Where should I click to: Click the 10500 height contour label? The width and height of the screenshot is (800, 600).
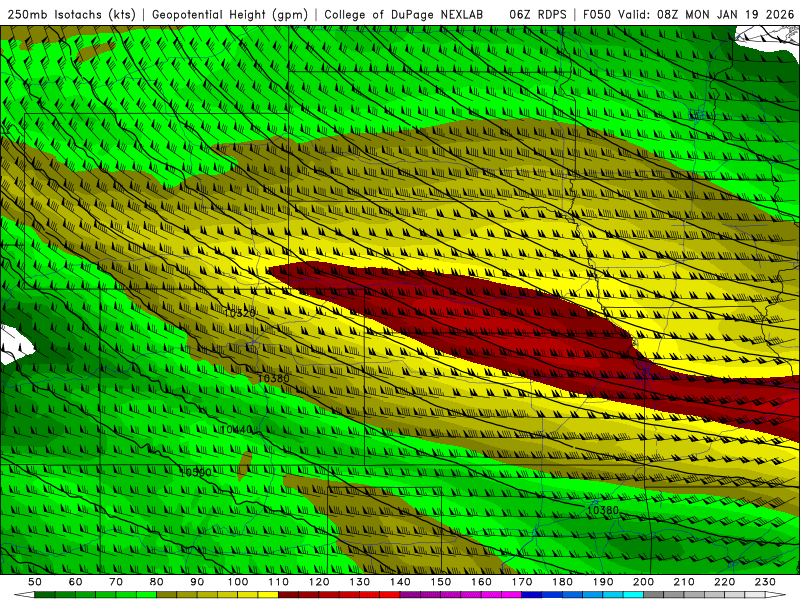click(195, 472)
